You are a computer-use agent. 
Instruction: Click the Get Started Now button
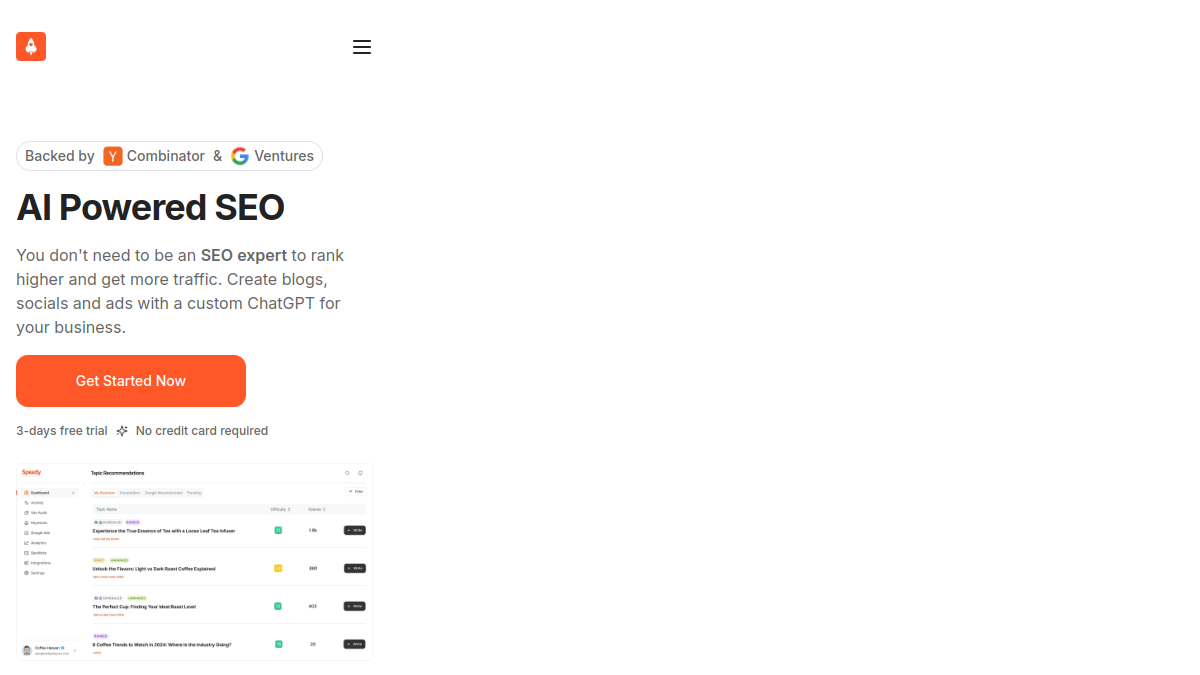click(131, 381)
